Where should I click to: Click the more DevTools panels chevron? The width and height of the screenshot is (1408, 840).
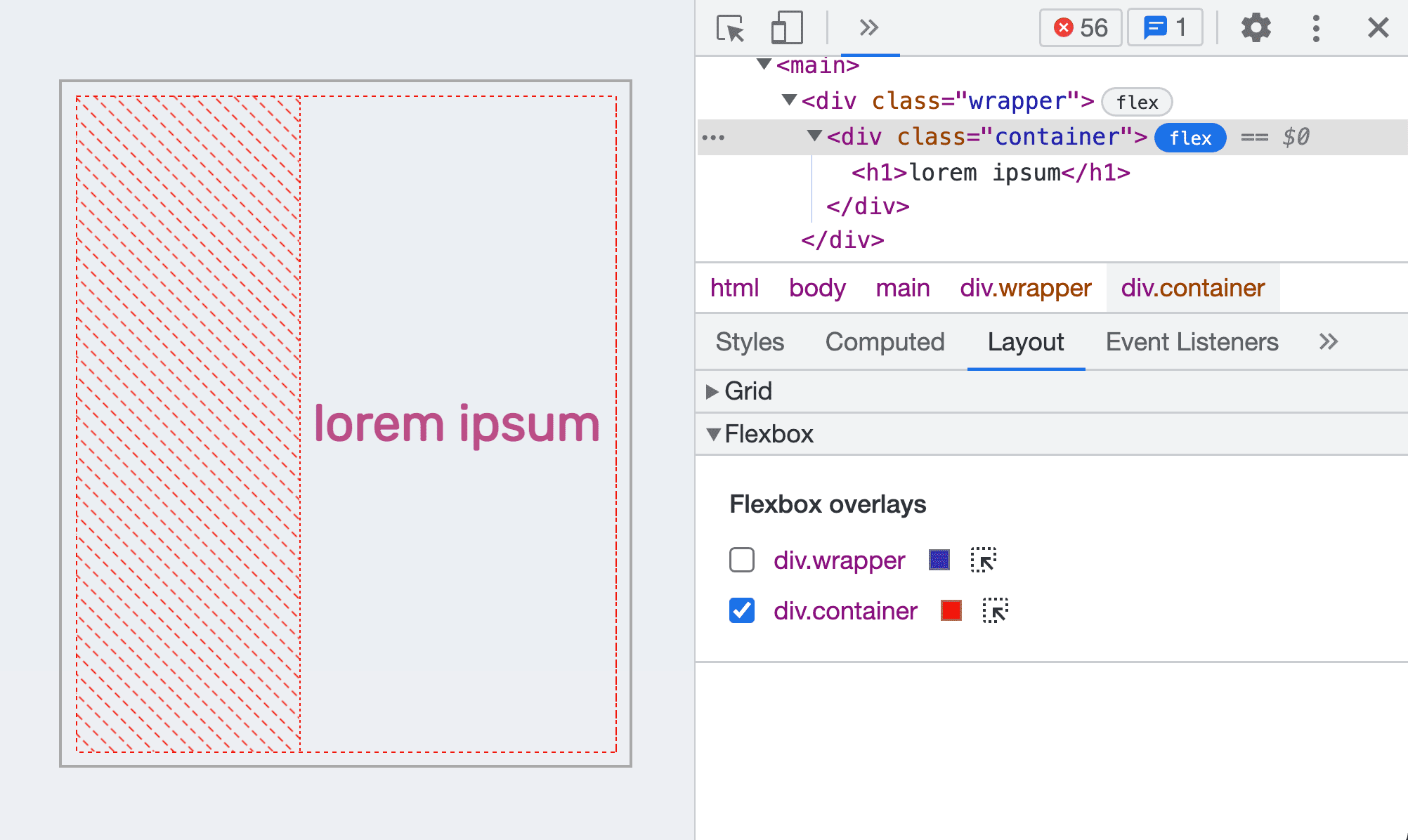pyautogui.click(x=869, y=25)
